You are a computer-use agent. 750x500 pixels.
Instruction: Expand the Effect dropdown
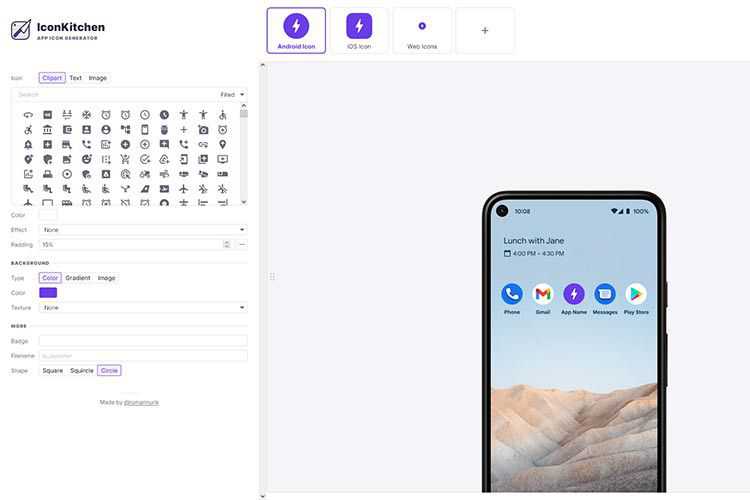[143, 230]
